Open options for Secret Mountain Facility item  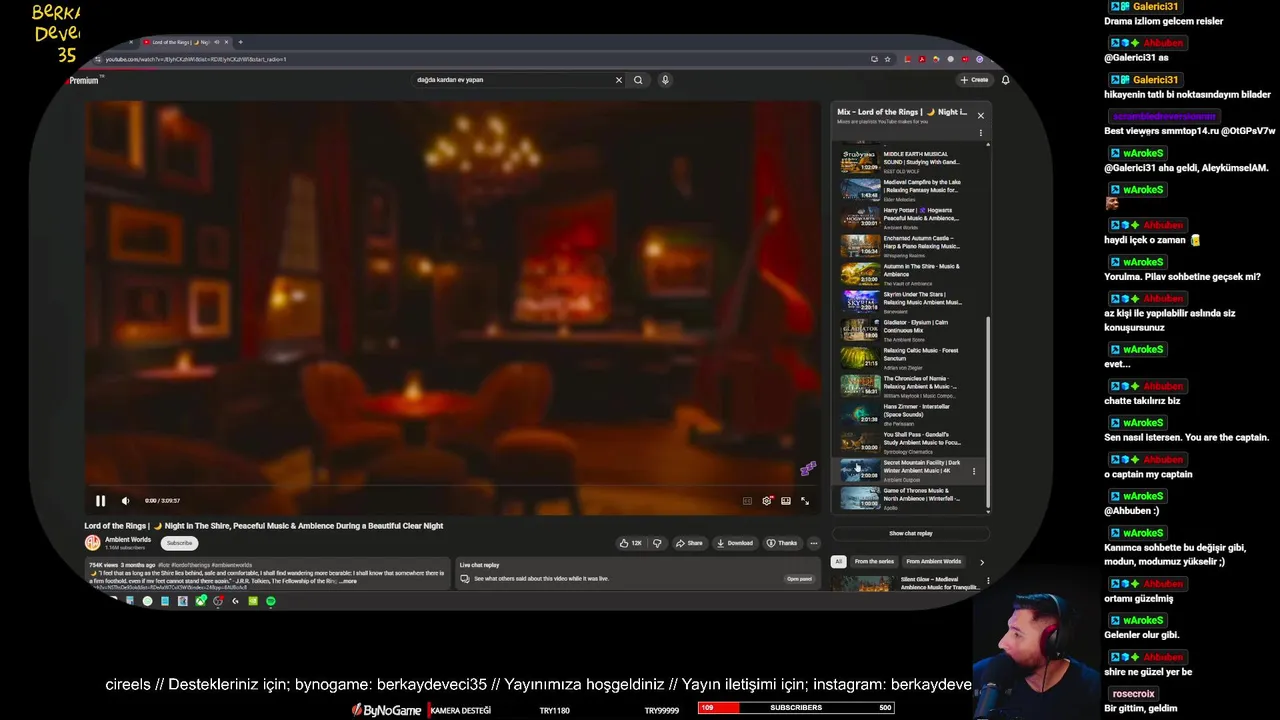[x=974, y=471]
